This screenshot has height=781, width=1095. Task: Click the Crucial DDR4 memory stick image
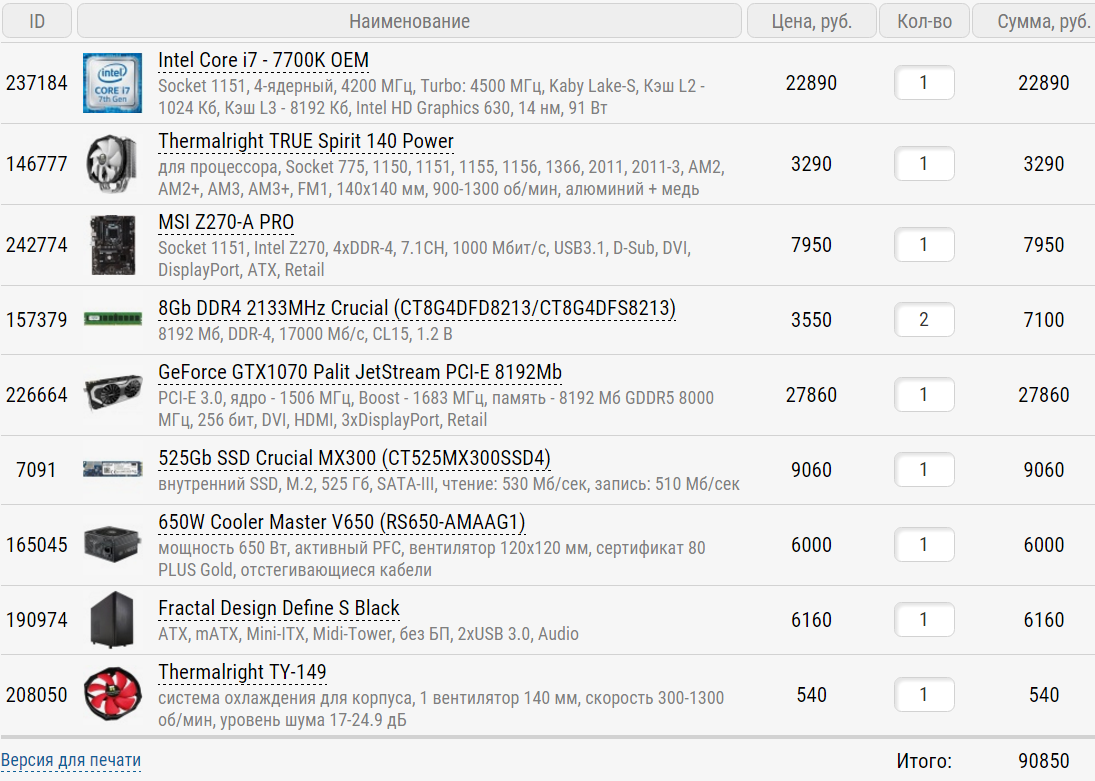point(112,319)
